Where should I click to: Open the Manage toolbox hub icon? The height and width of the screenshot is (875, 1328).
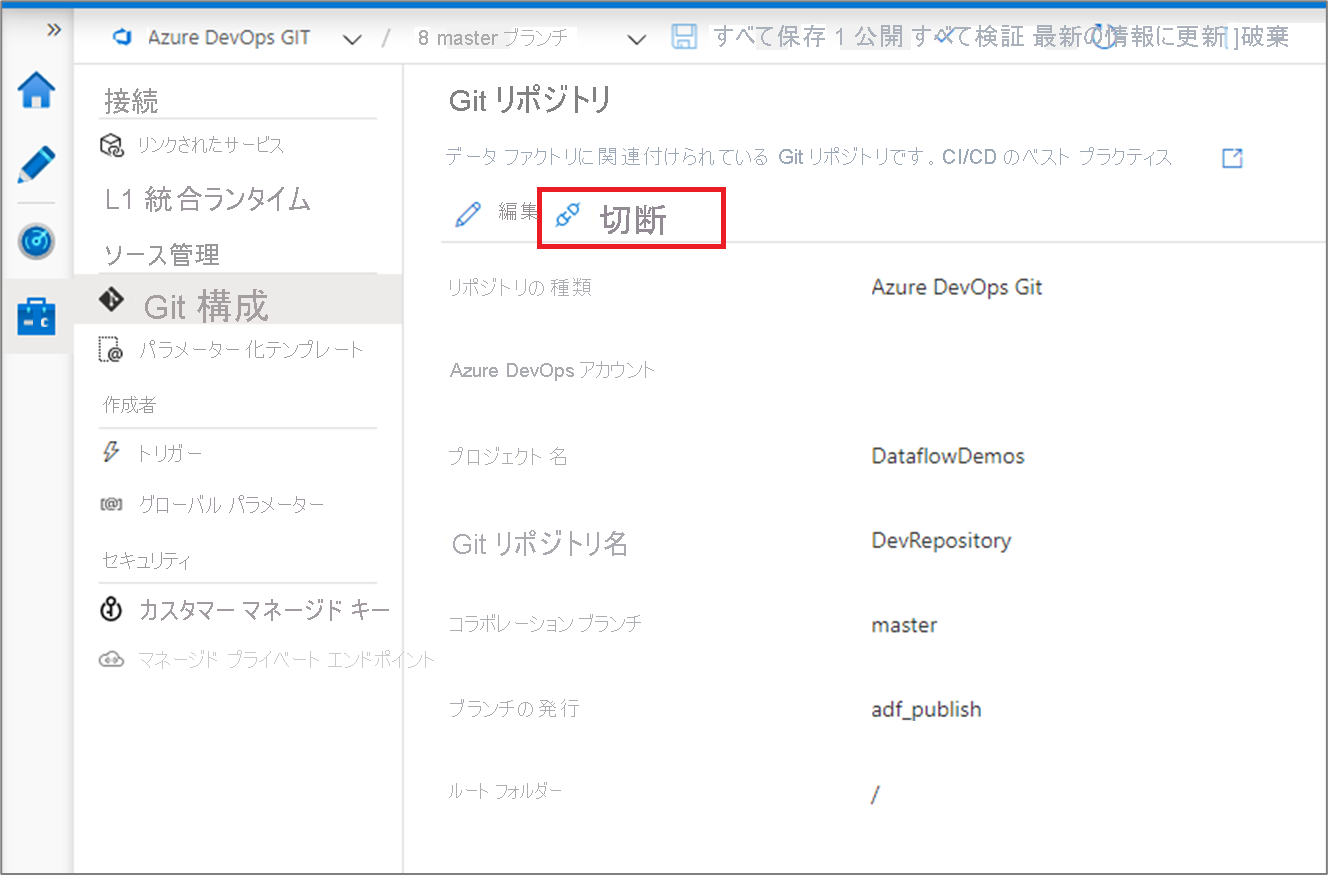tap(37, 316)
